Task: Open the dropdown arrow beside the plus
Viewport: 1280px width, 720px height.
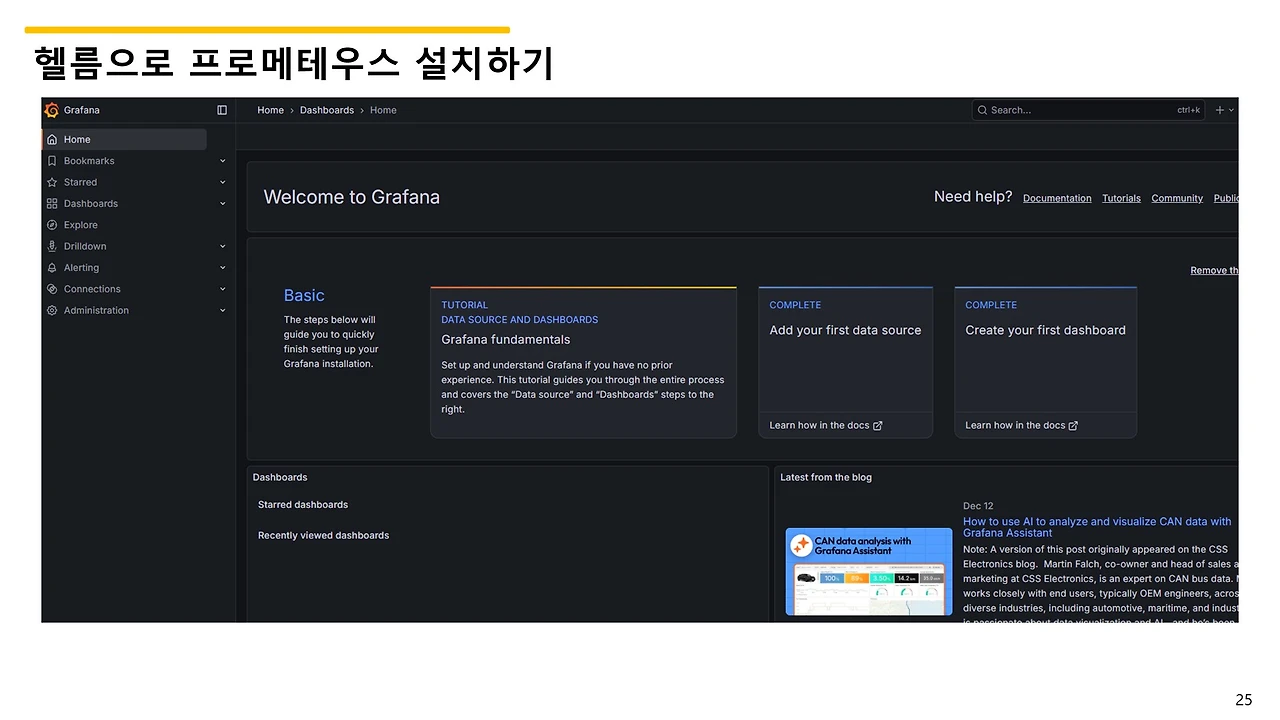Action: click(1231, 110)
